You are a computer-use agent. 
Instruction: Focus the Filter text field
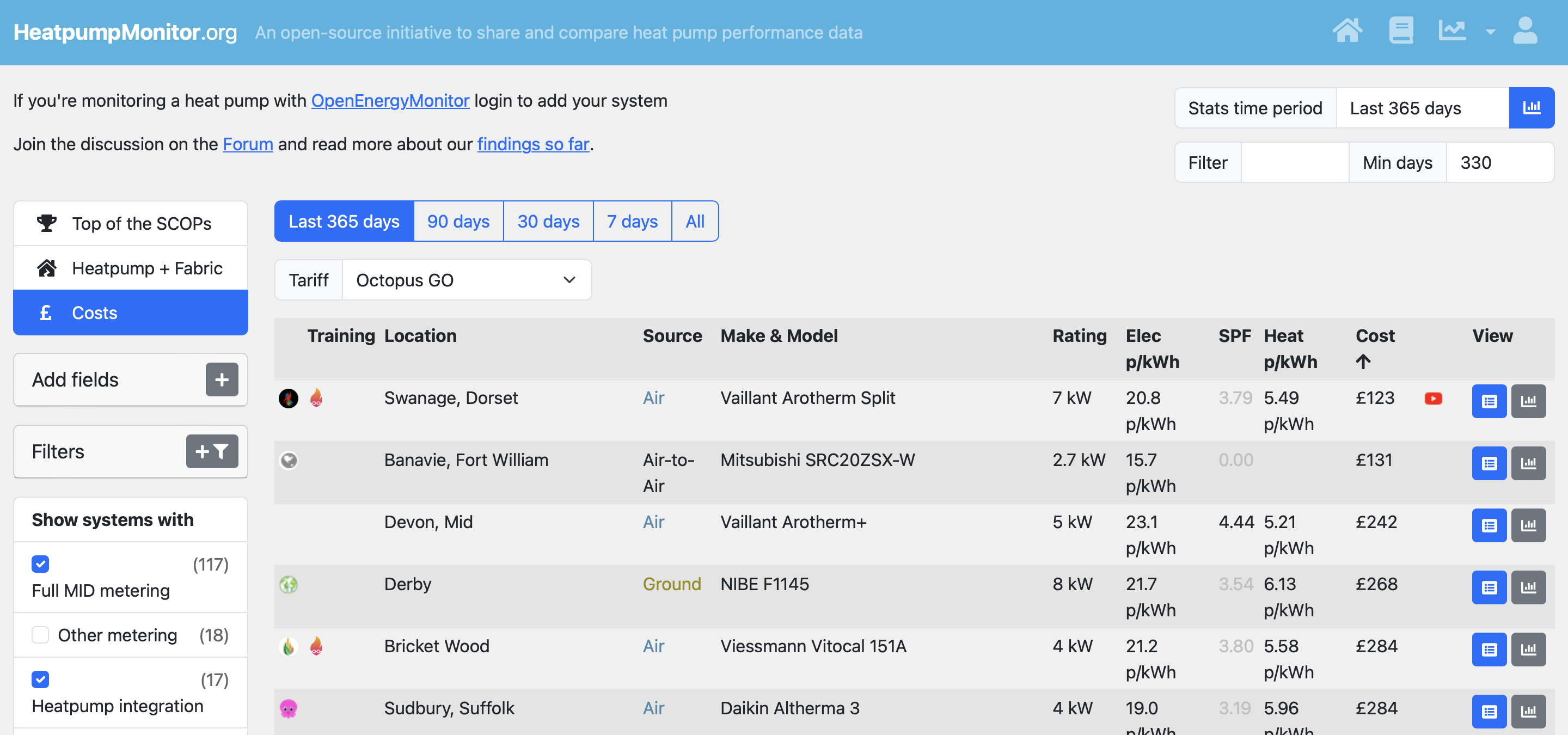1295,162
